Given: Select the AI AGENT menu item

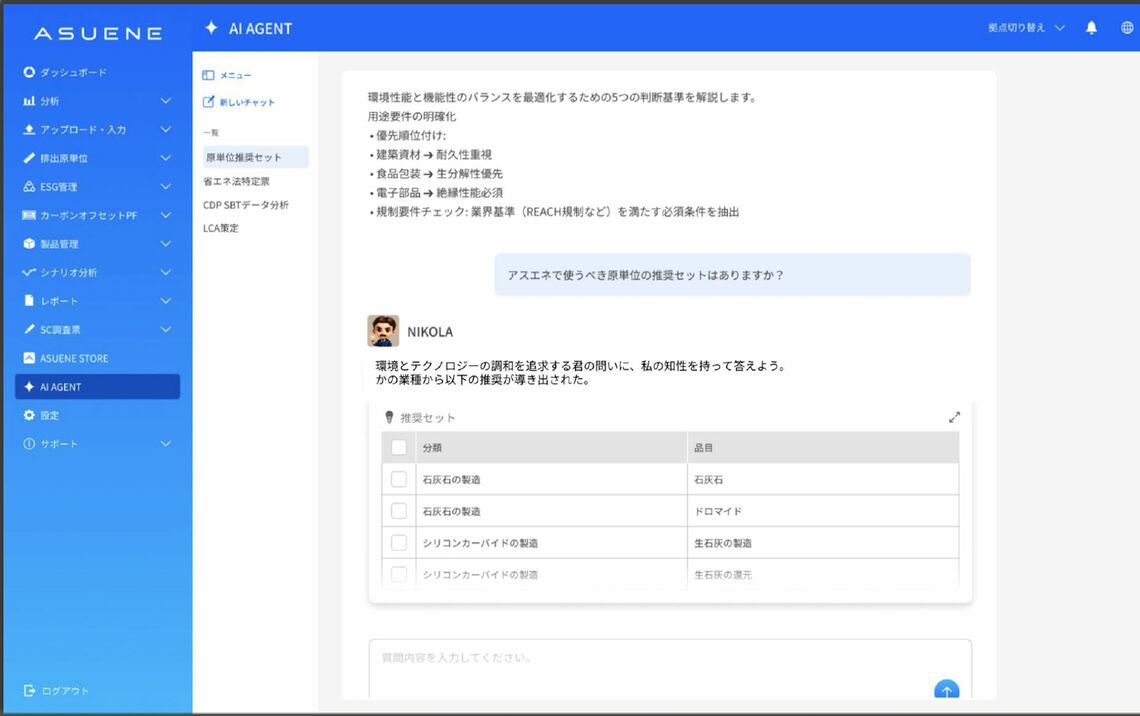Looking at the screenshot, I should point(97,387).
